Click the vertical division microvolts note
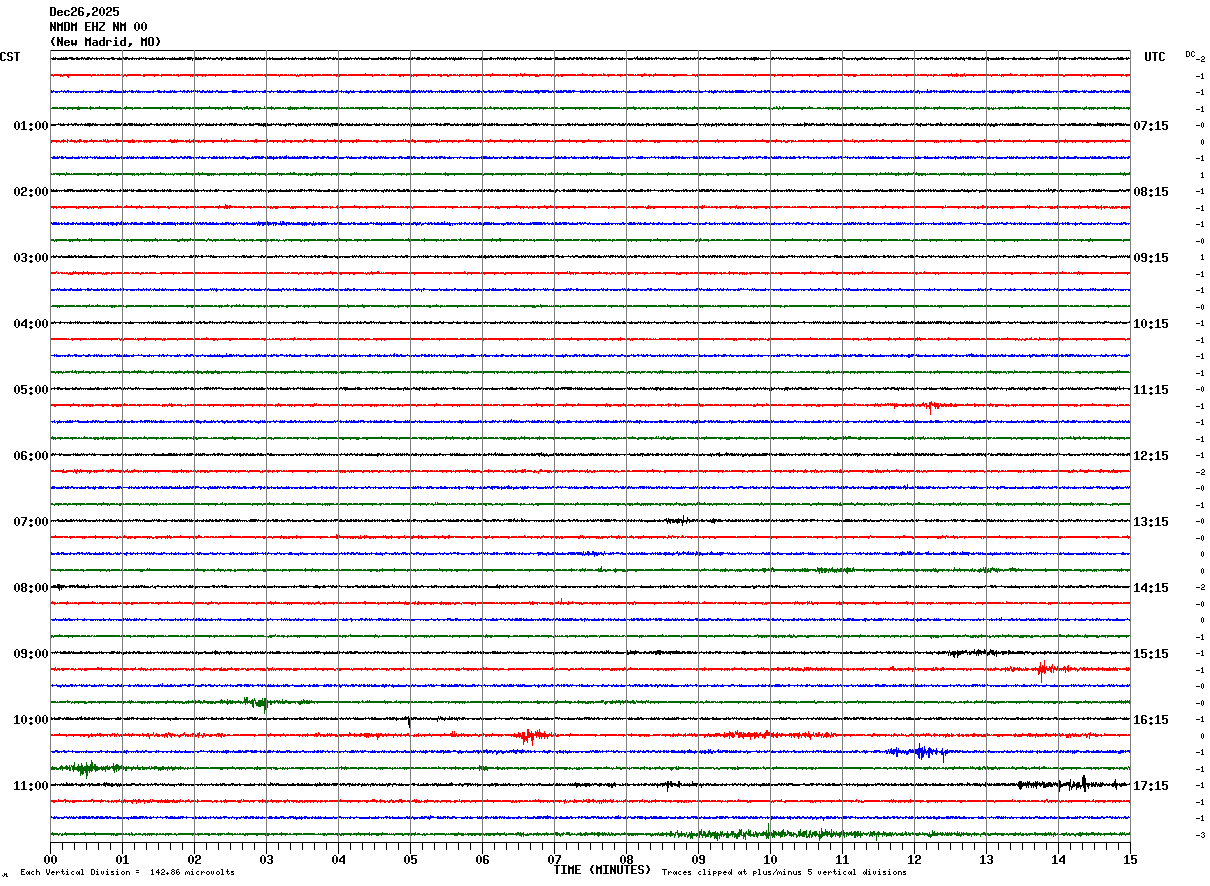The width and height of the screenshot is (1210, 886). click(127, 873)
